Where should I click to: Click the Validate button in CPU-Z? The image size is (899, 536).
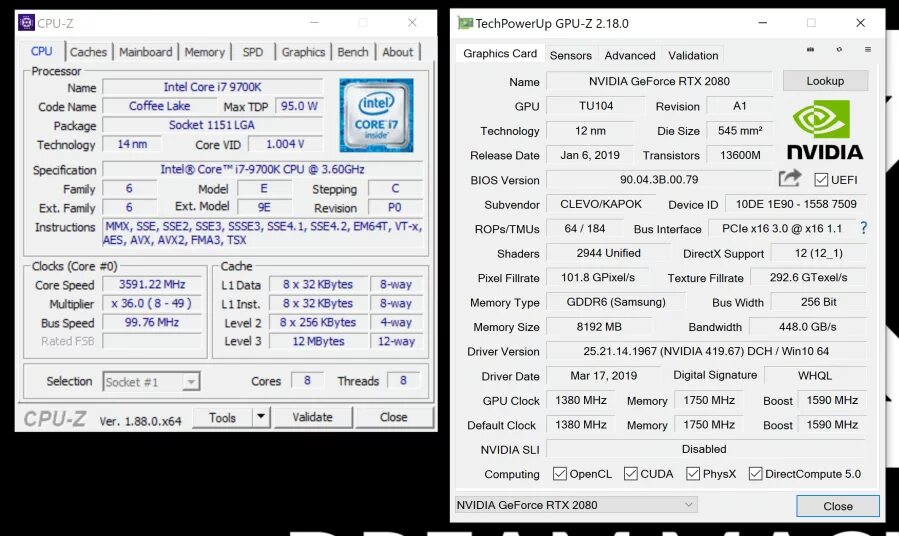coord(312,417)
